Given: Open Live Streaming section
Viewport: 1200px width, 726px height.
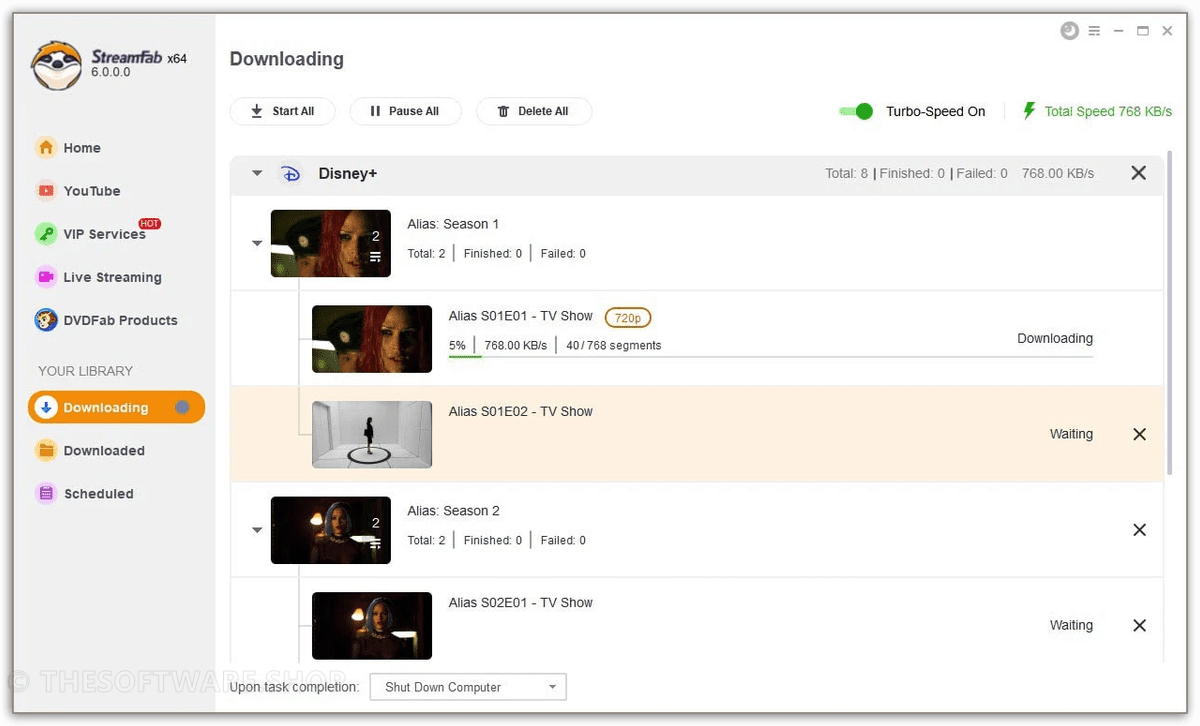Looking at the screenshot, I should [112, 277].
